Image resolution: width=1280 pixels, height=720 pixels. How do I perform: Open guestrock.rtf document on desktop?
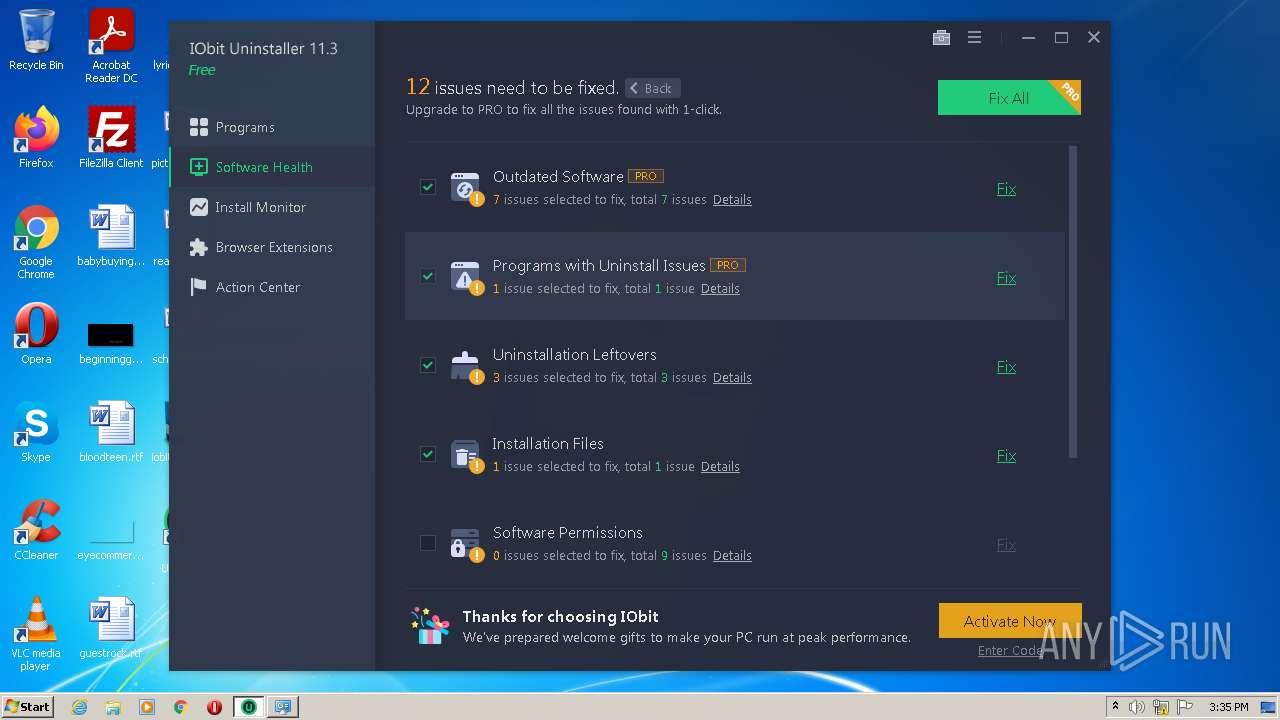click(111, 628)
